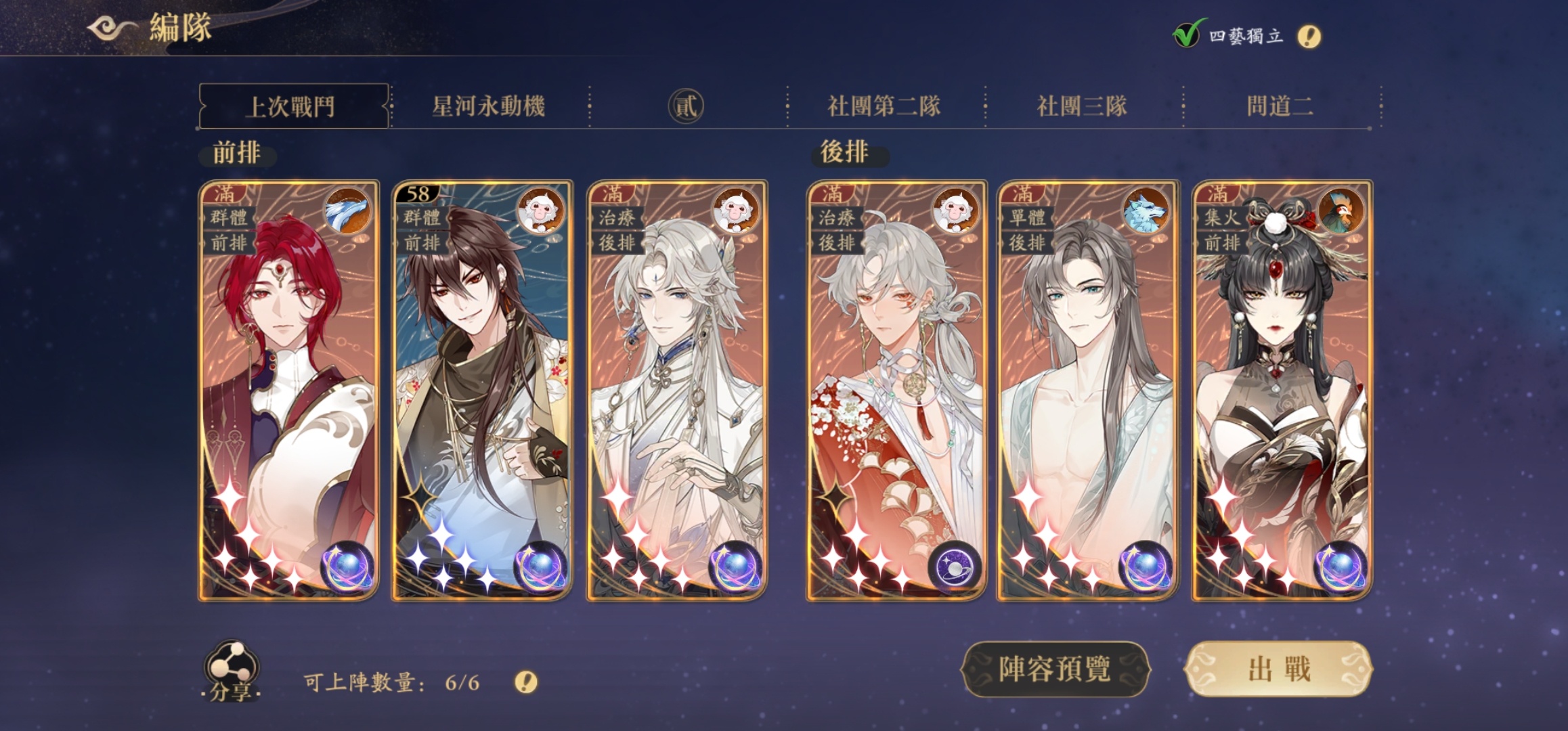This screenshot has height=731, width=1568.
Task: Click the 陣容預覽 button
Action: click(x=1055, y=669)
